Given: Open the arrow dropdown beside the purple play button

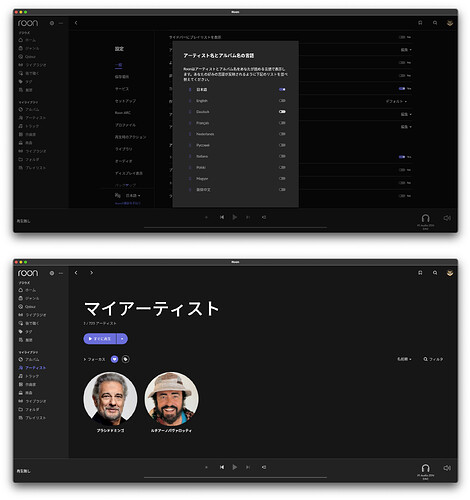Looking at the screenshot, I should coord(122,339).
